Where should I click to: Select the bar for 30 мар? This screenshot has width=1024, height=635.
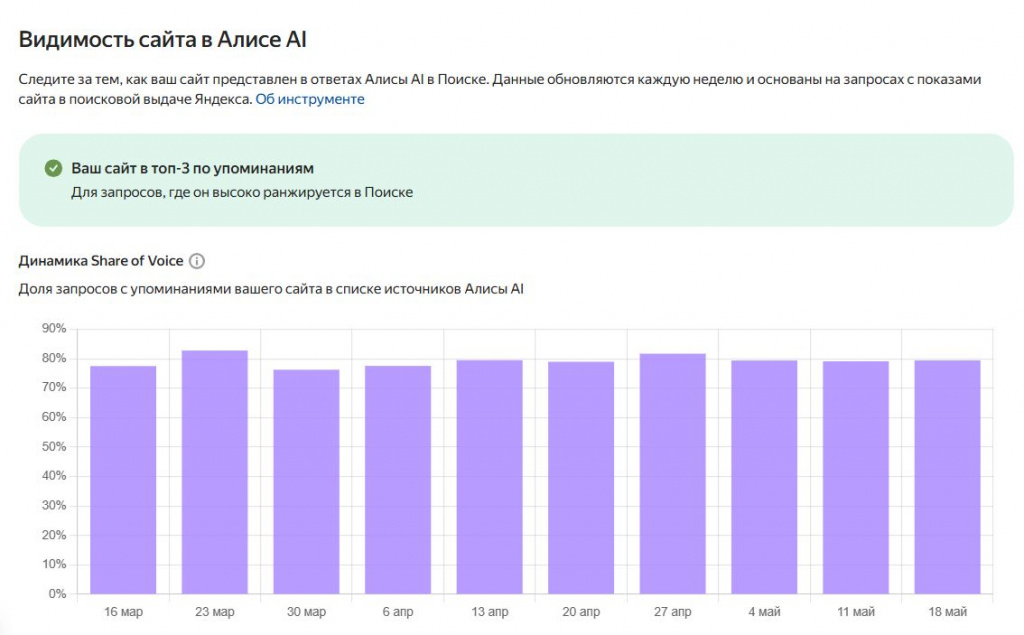pos(306,481)
